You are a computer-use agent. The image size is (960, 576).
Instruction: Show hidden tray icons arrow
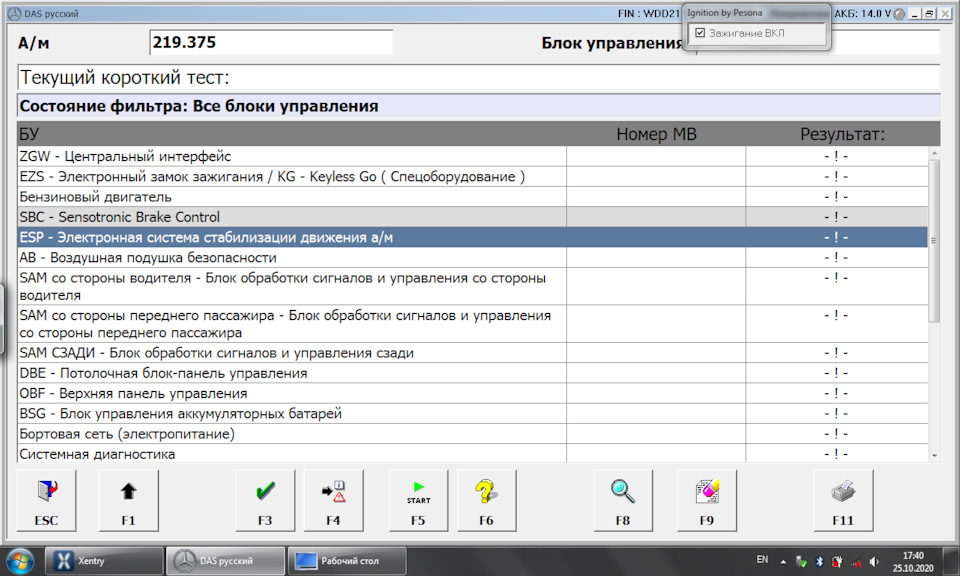(783, 561)
